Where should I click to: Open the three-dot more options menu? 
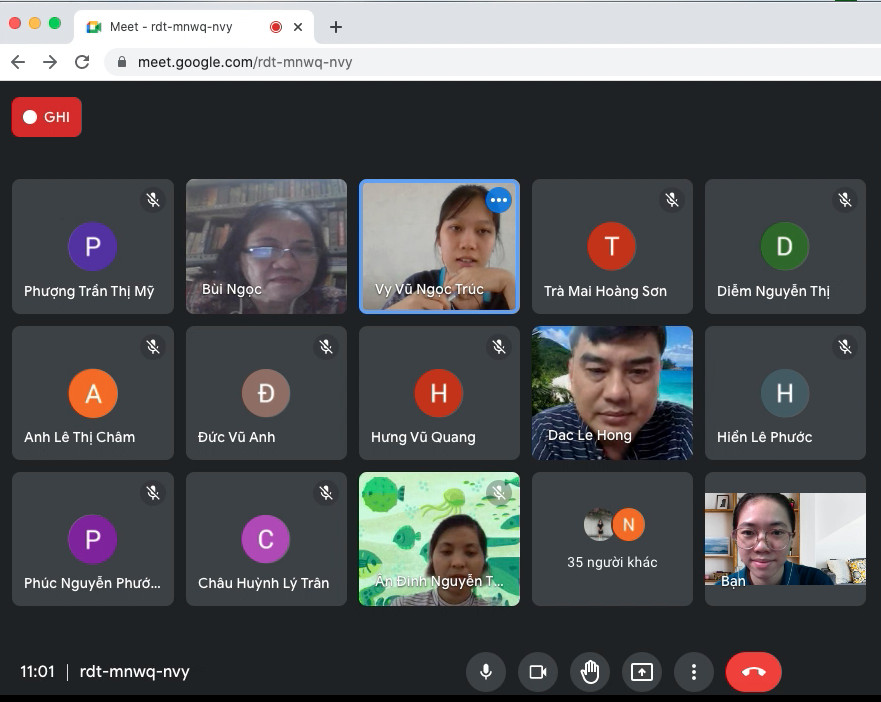(x=694, y=672)
